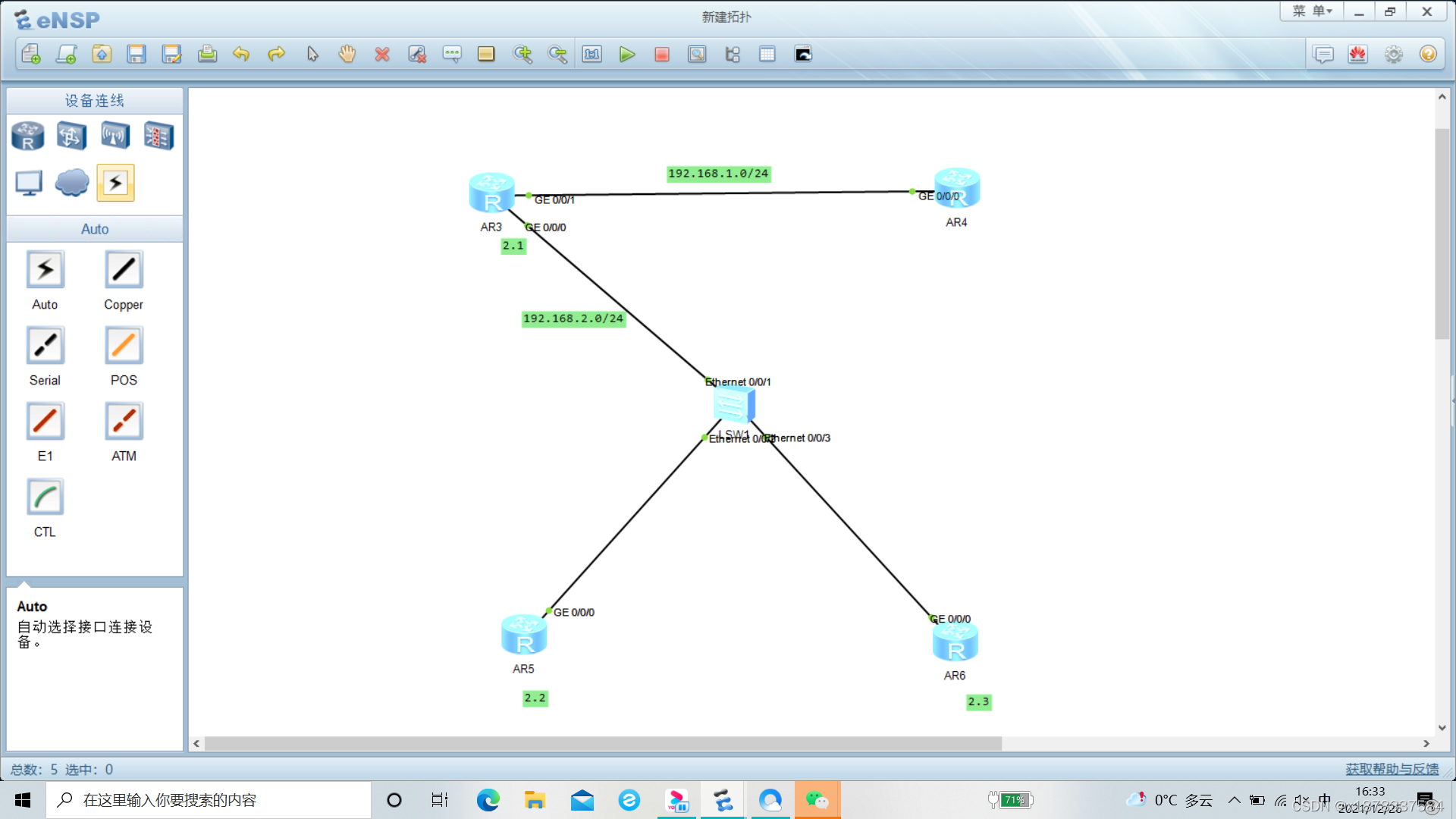Click the Windows search box
This screenshot has width=1456, height=819.
point(209,800)
